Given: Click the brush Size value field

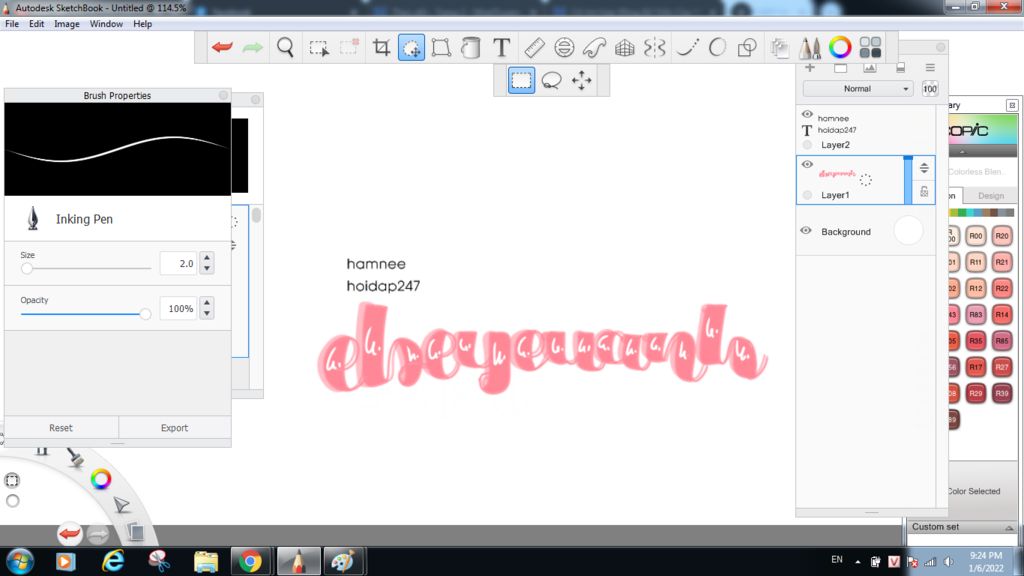Looking at the screenshot, I should pos(181,263).
